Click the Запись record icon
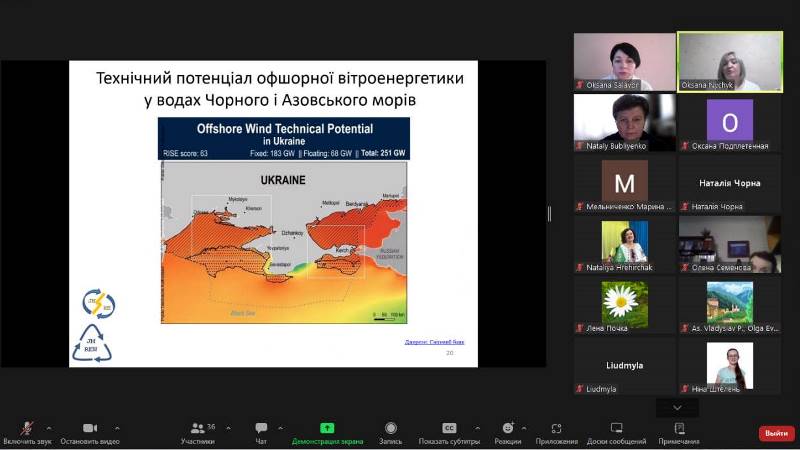The image size is (800, 450). [x=391, y=428]
